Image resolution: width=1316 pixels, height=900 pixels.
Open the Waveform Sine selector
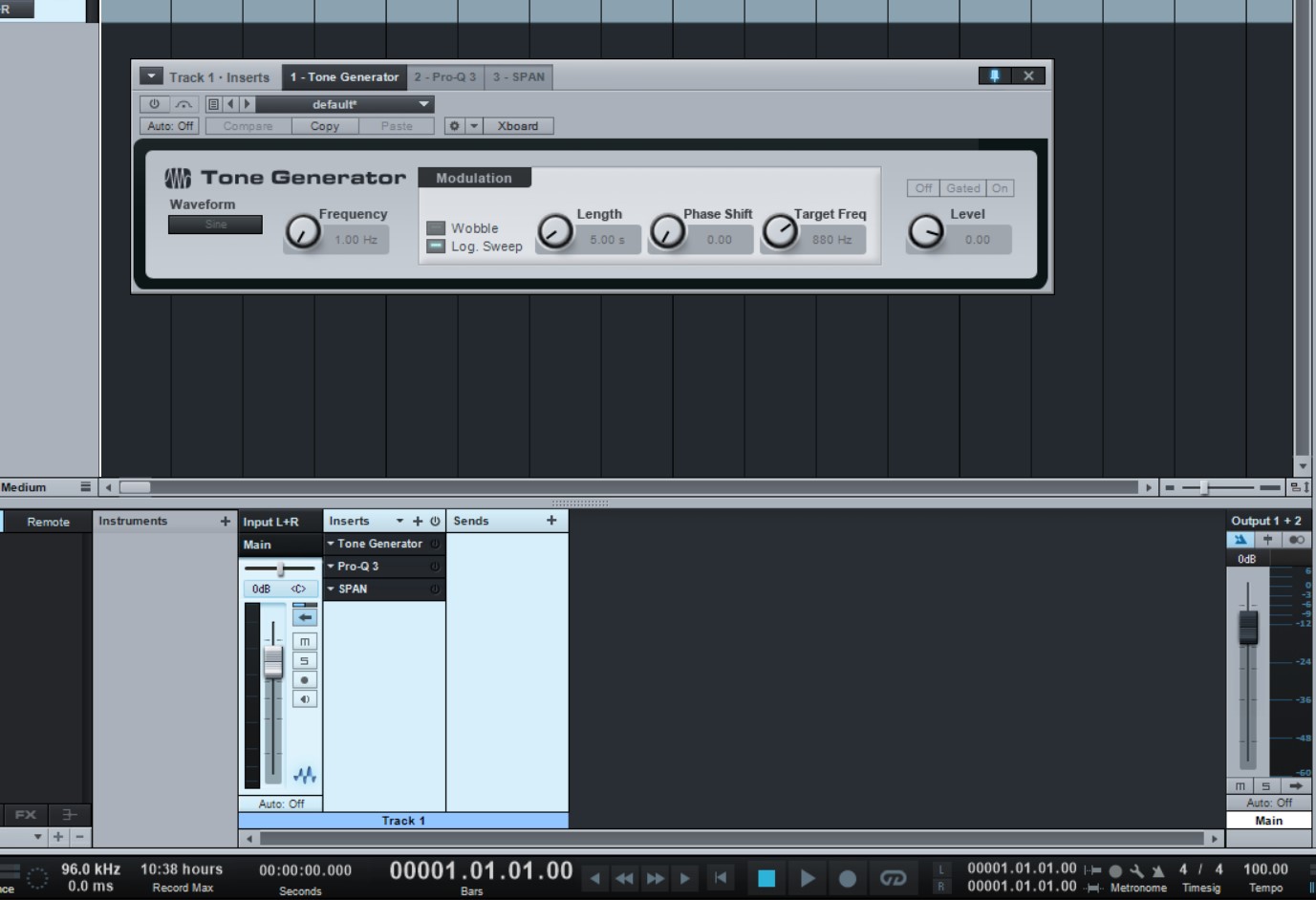[215, 225]
